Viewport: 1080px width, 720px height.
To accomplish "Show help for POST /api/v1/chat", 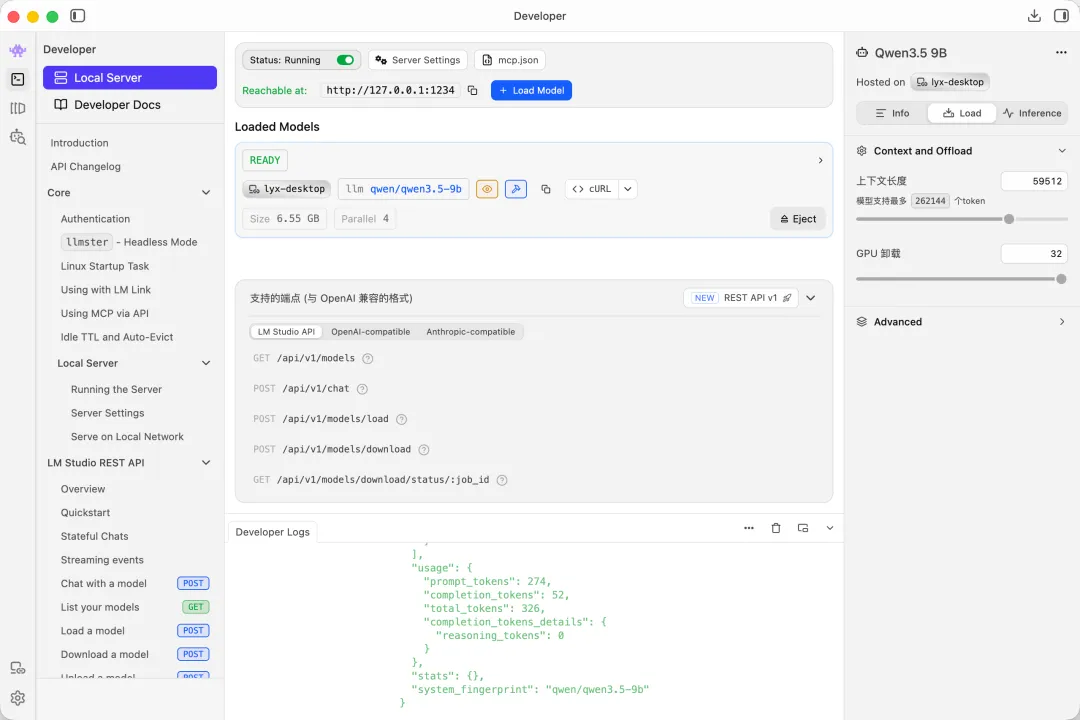I will pos(362,389).
